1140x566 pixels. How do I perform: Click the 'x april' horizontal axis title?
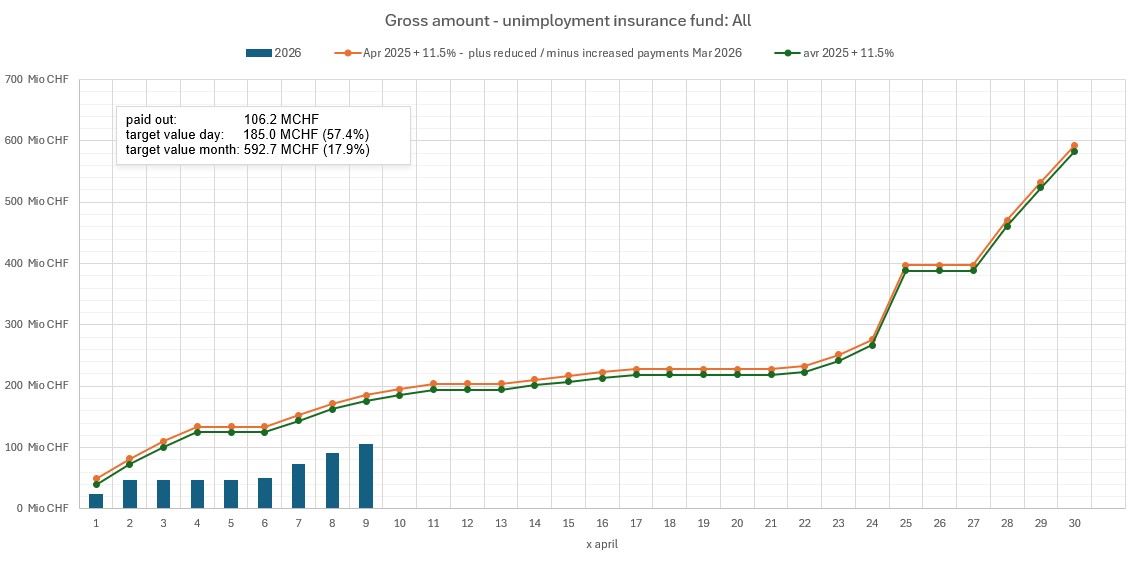[602, 543]
